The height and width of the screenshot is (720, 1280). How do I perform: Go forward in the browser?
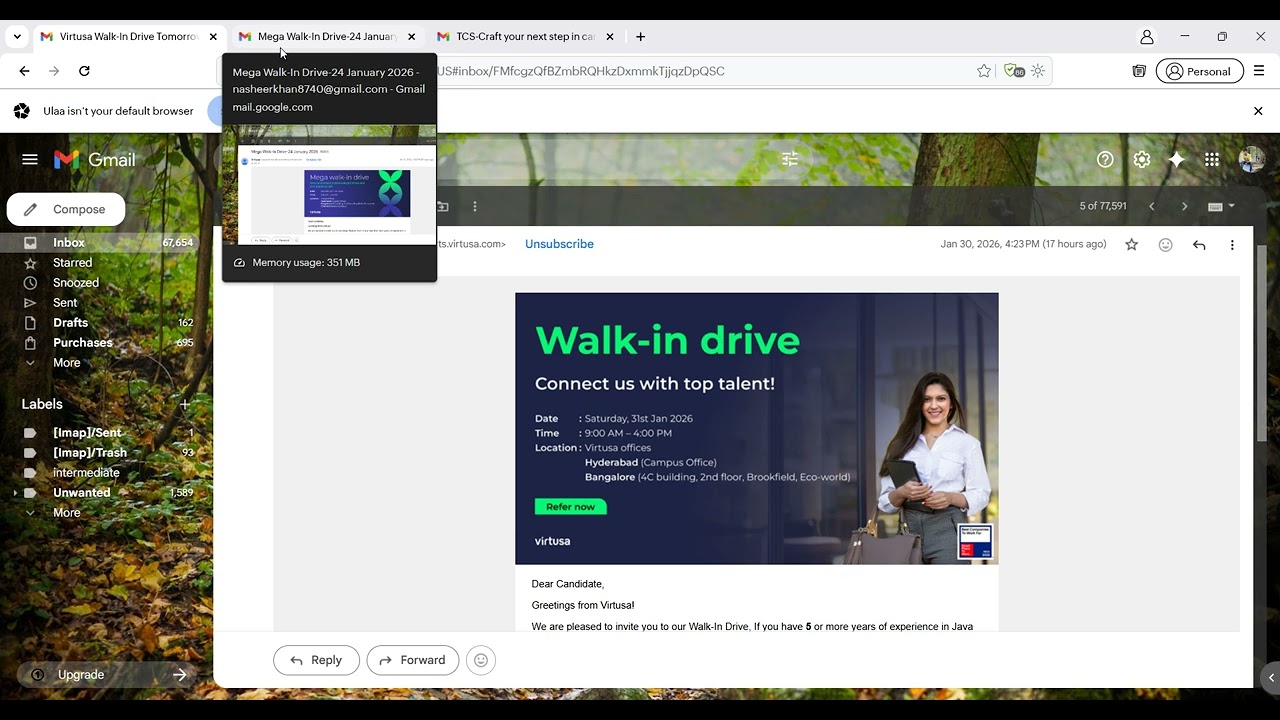coord(54,71)
